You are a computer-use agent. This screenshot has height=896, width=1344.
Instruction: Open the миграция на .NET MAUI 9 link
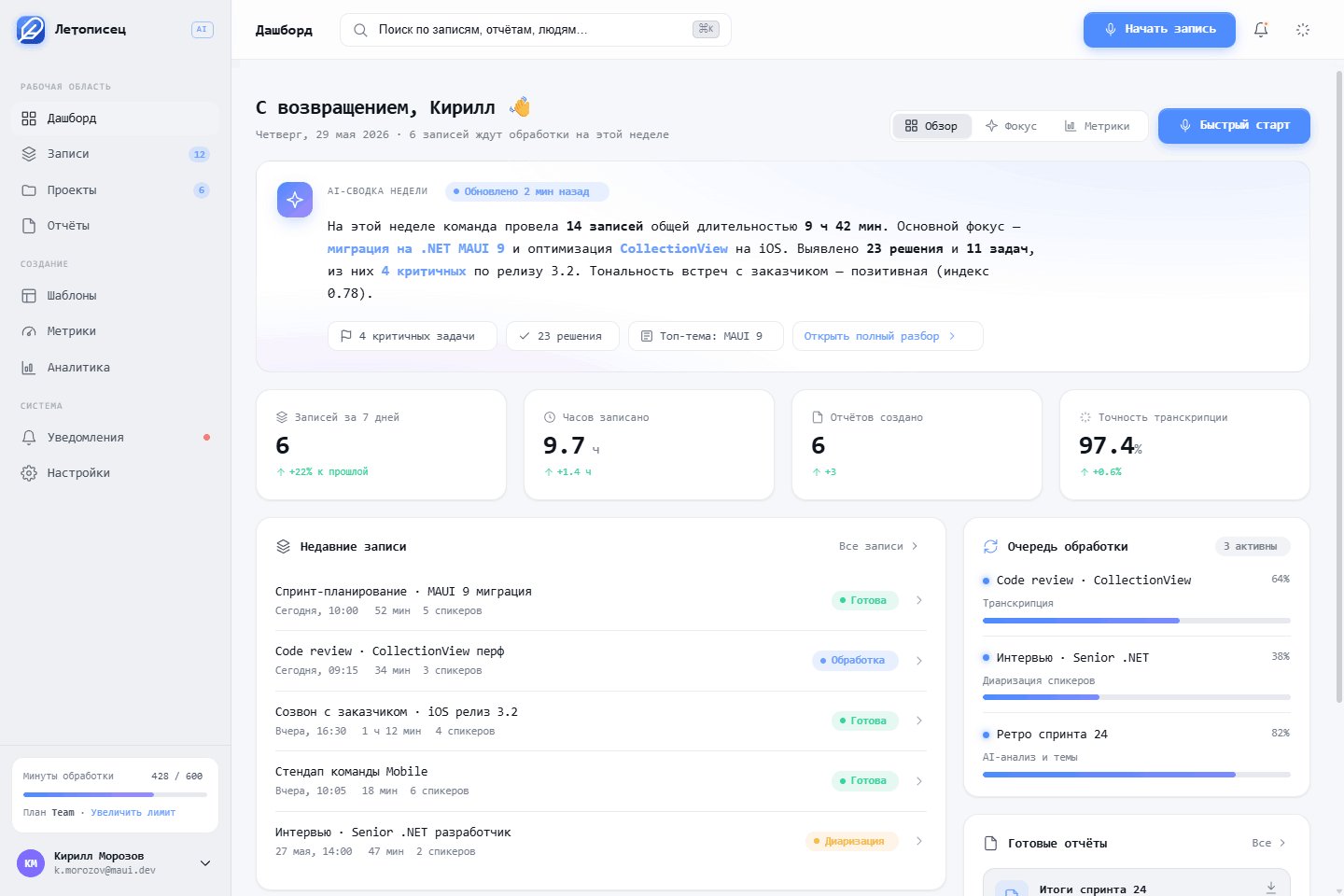[416, 249]
